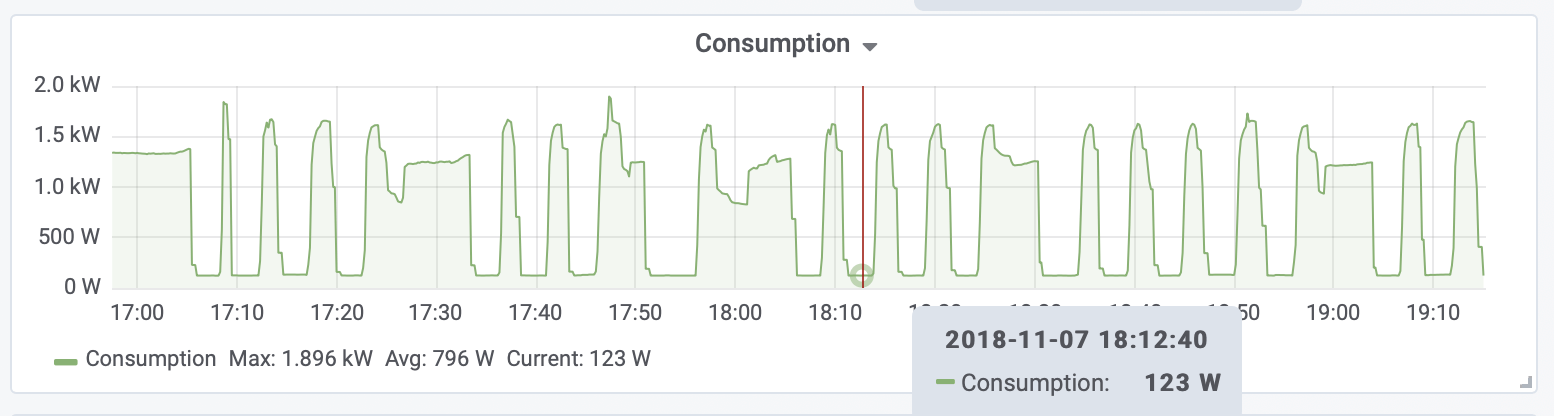Screen dimensions: 1554x416
Task: Click the green series marker in the tooltip
Action: tap(945, 382)
